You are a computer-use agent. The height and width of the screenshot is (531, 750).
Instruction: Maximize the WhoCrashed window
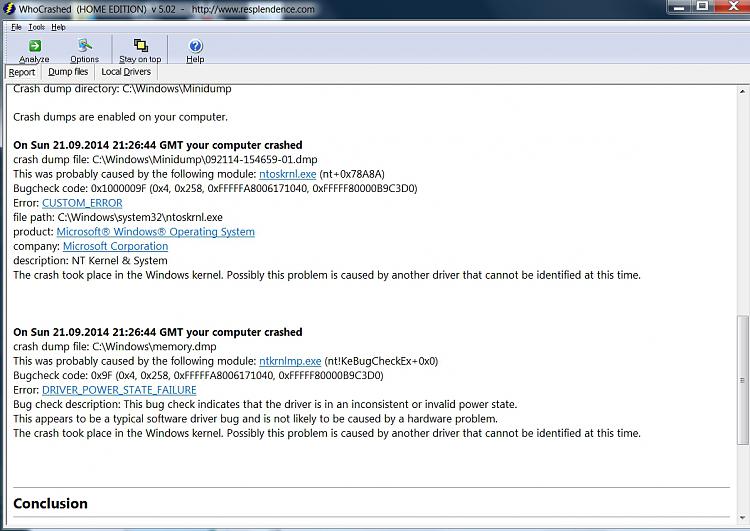(702, 6)
